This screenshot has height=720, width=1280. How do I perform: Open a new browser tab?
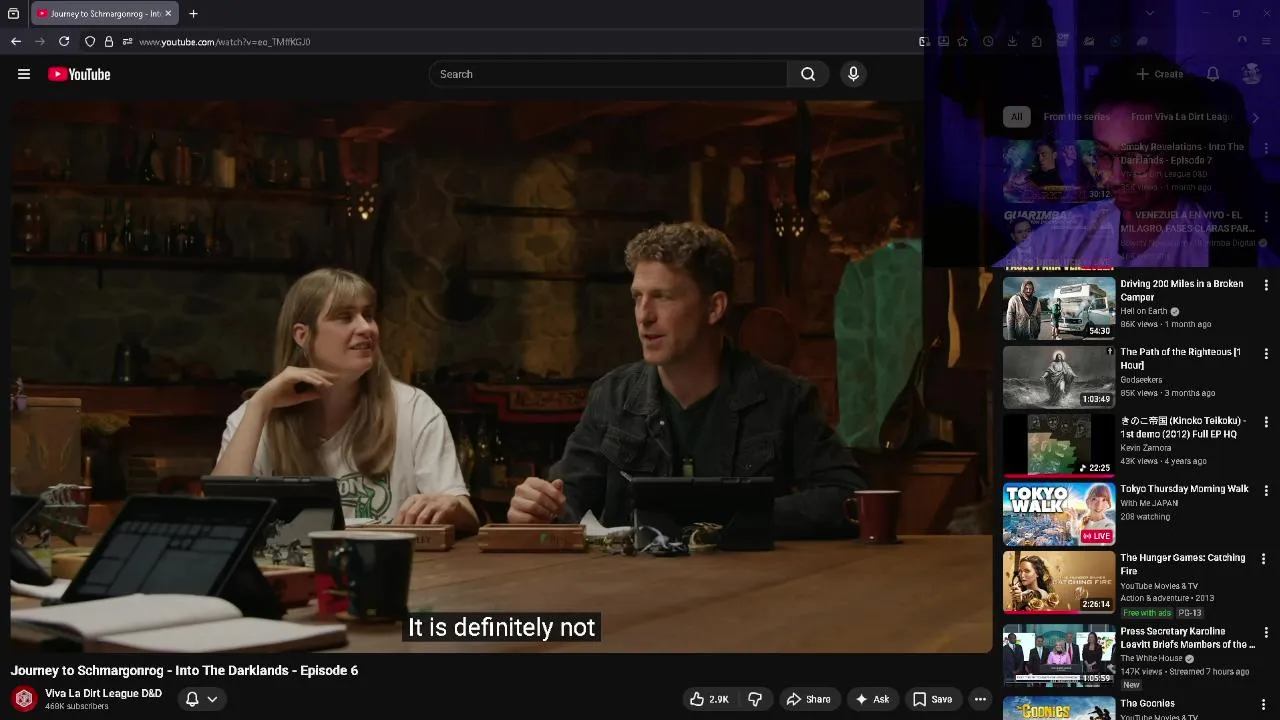click(x=193, y=13)
